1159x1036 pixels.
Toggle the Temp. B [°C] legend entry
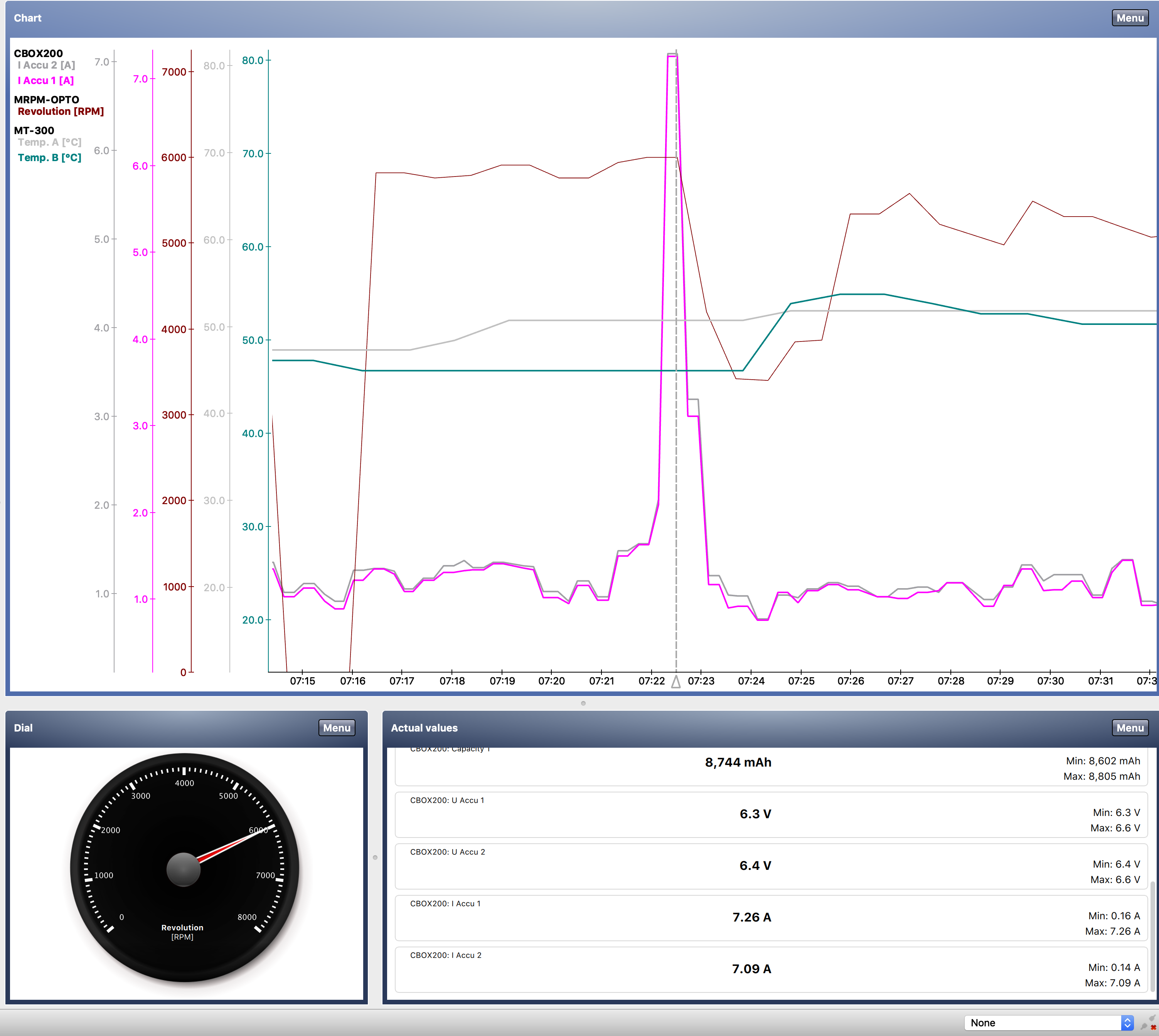(x=50, y=158)
